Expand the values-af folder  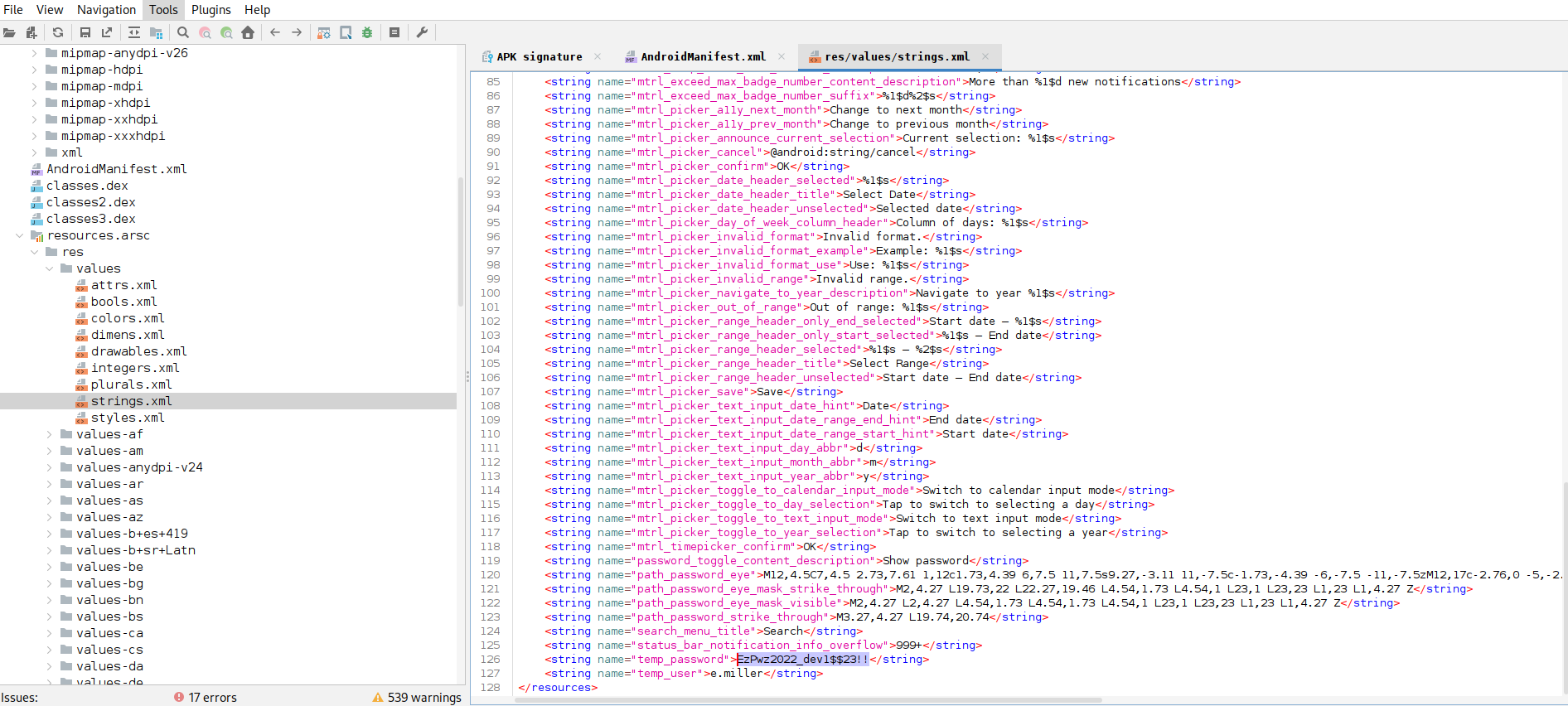pos(49,434)
